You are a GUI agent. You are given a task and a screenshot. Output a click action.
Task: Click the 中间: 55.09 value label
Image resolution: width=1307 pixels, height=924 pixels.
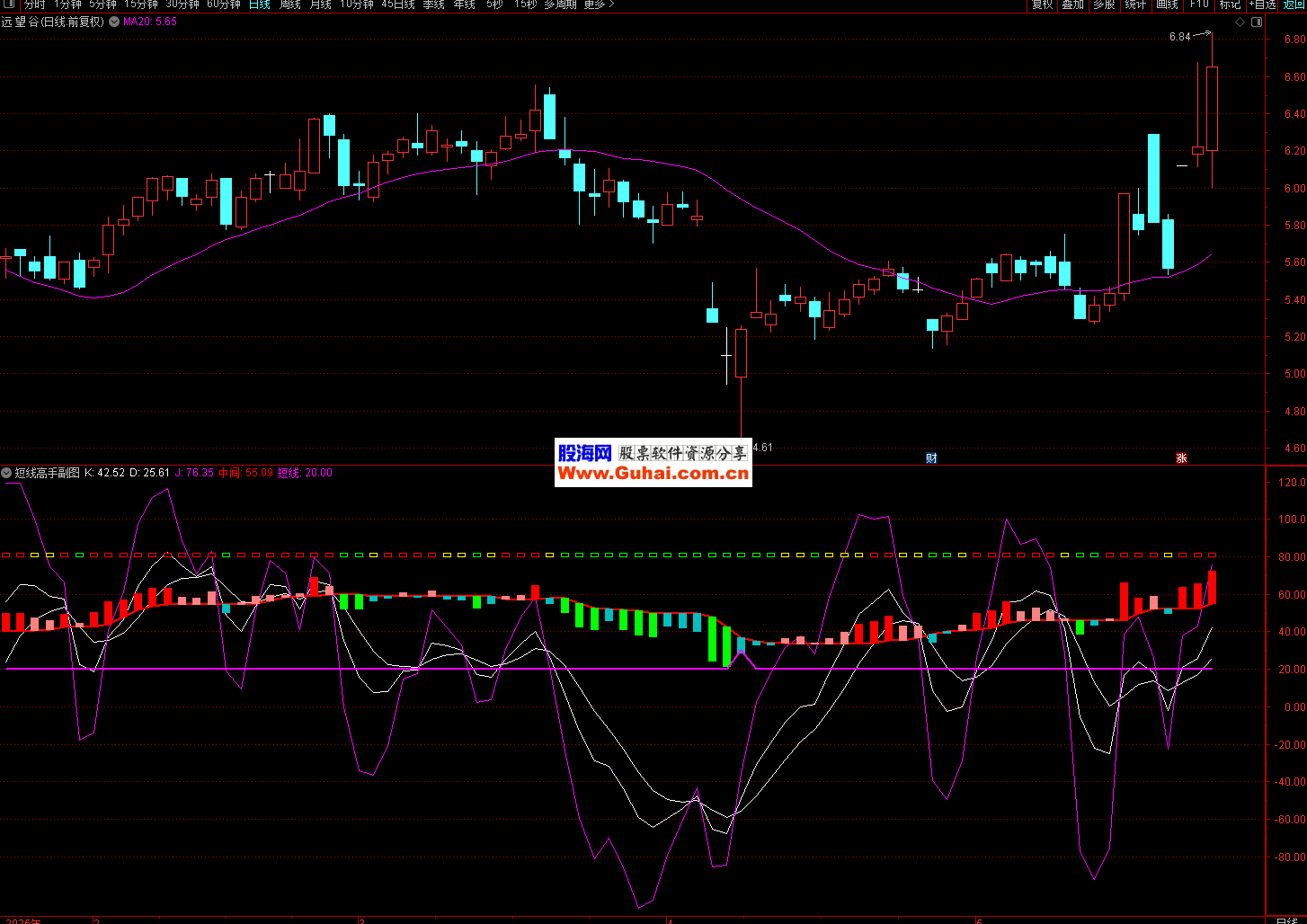(x=246, y=473)
